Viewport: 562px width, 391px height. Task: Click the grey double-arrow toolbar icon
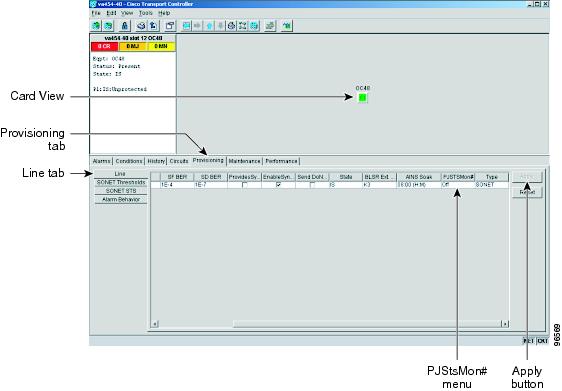click(x=270, y=25)
